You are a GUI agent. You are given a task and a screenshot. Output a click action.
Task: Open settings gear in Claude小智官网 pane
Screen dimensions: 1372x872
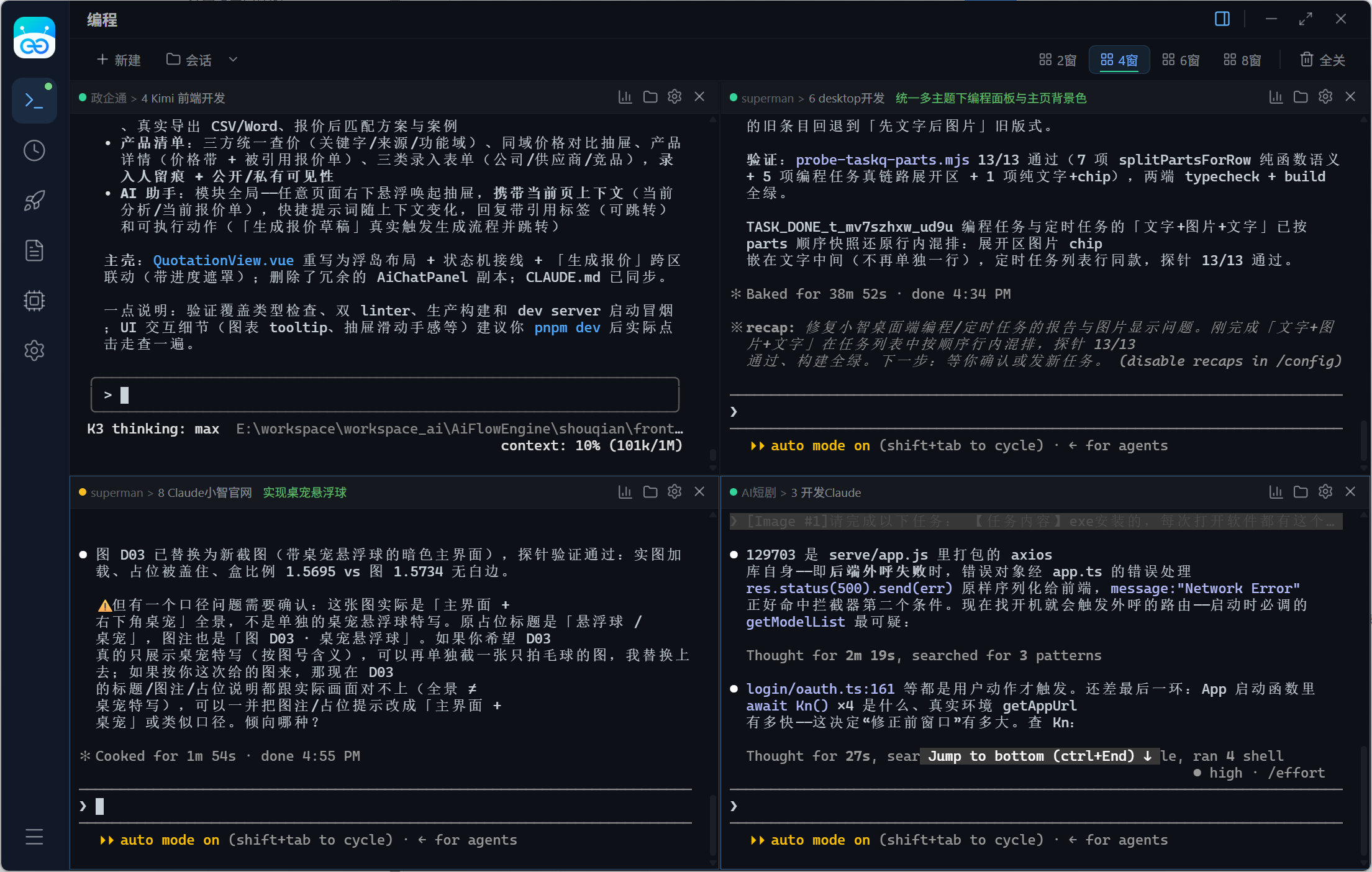pos(675,492)
